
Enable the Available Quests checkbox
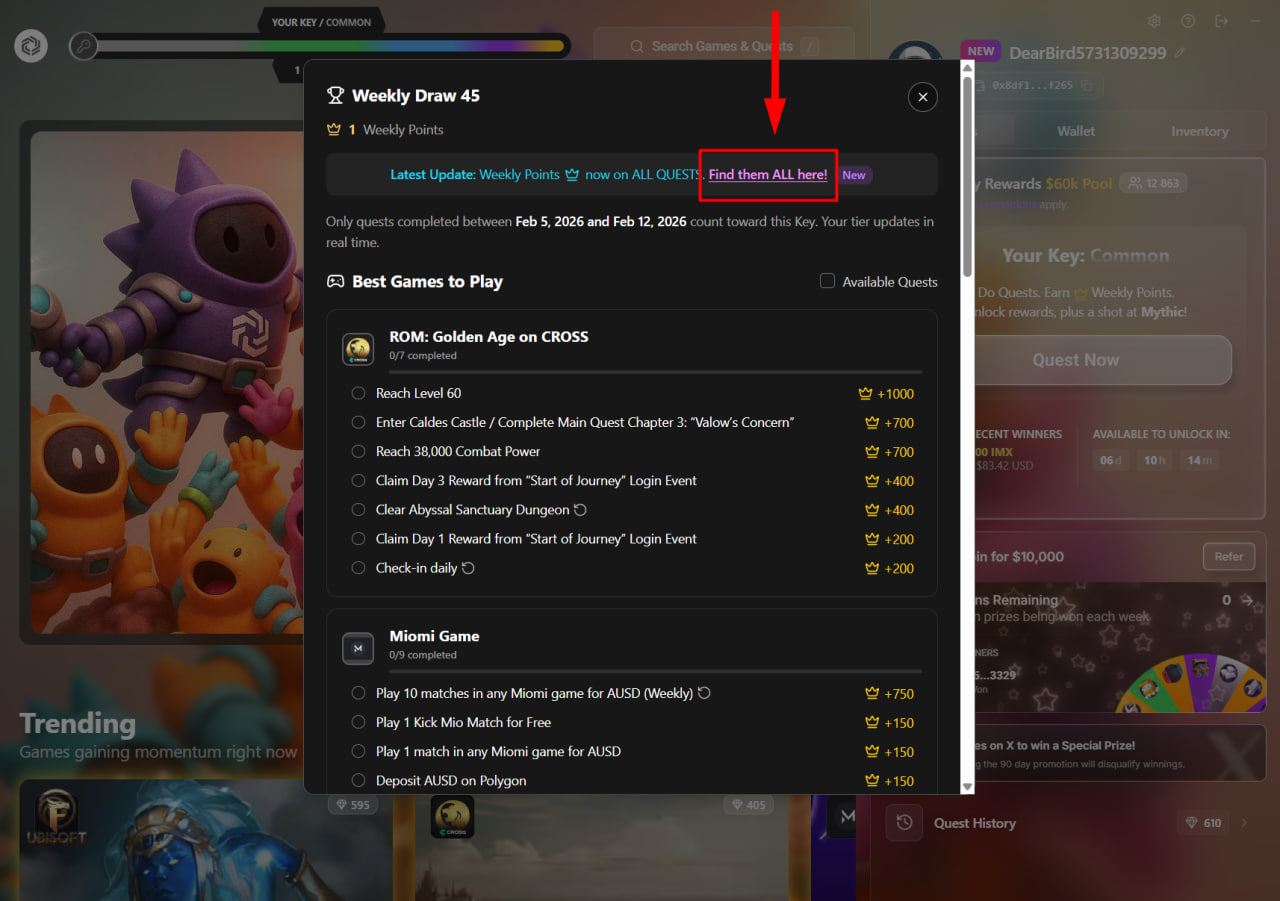click(x=827, y=281)
